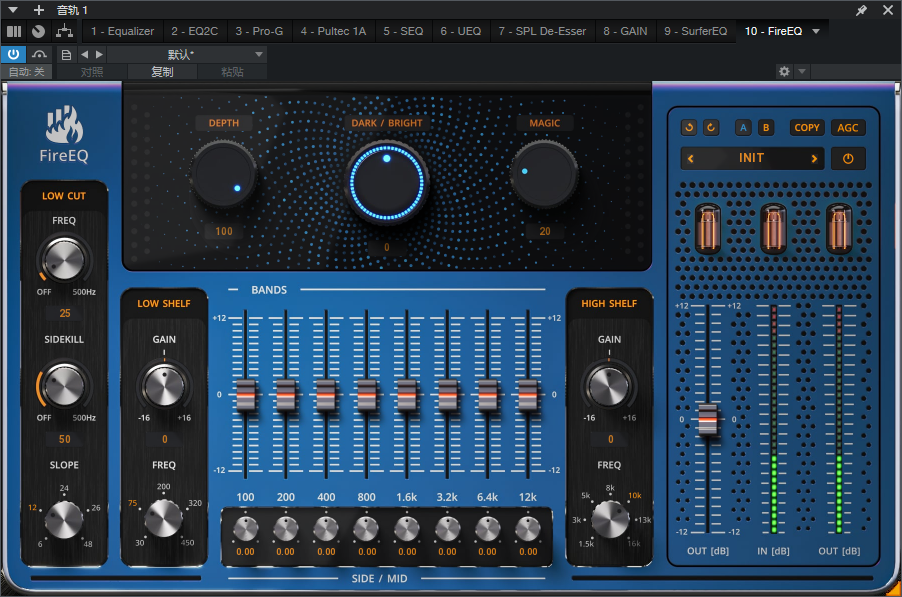Switch to the 1 - Equalizer tab
The width and height of the screenshot is (902, 597).
point(123,31)
